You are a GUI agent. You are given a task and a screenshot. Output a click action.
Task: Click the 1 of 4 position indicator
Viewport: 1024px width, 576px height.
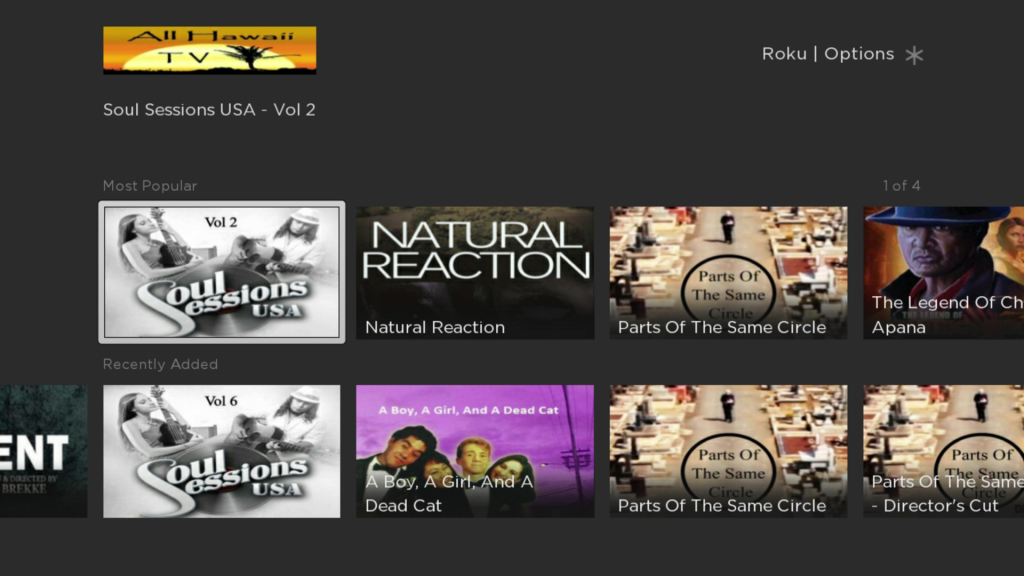(x=901, y=186)
